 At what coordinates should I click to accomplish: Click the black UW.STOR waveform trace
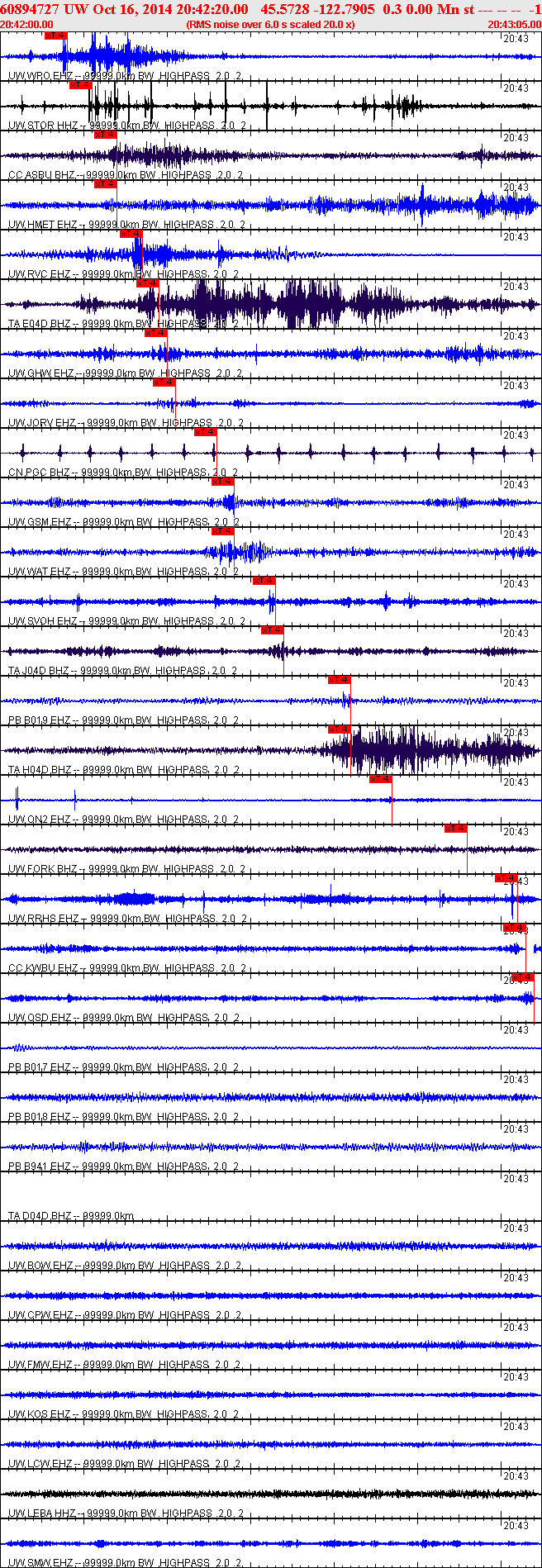click(271, 106)
